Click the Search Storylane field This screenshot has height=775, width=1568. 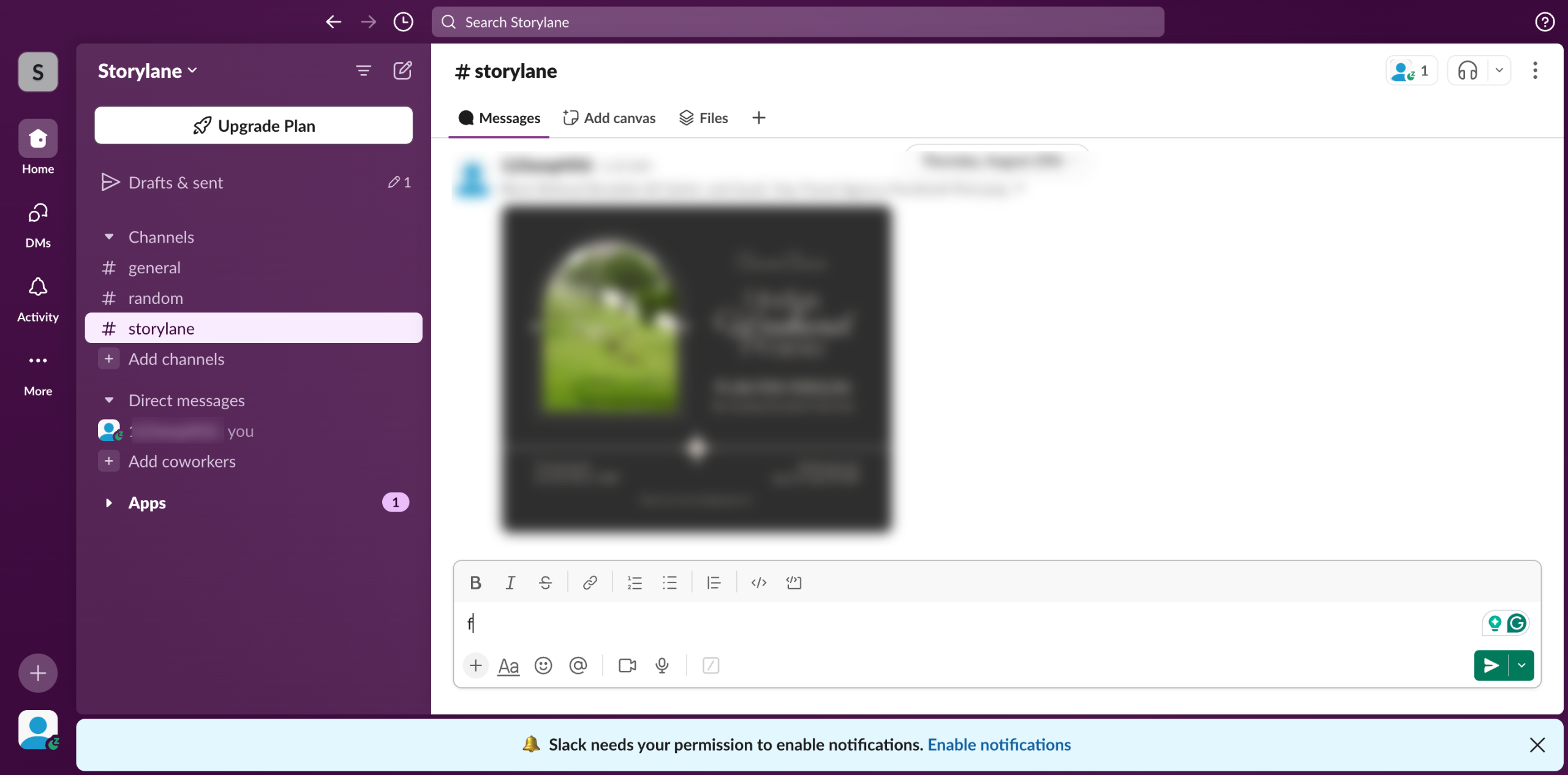point(797,22)
